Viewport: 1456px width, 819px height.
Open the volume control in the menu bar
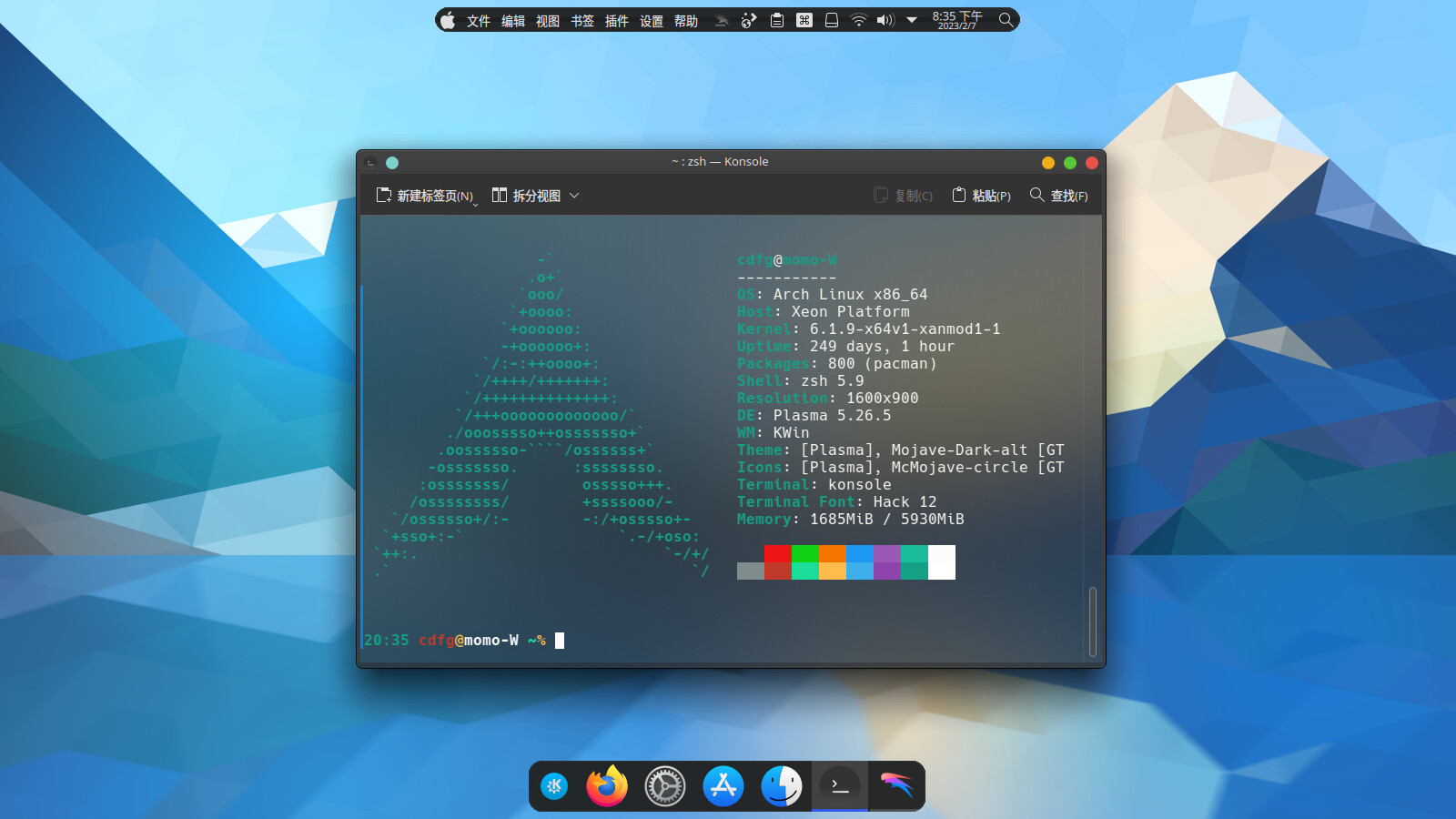885,19
